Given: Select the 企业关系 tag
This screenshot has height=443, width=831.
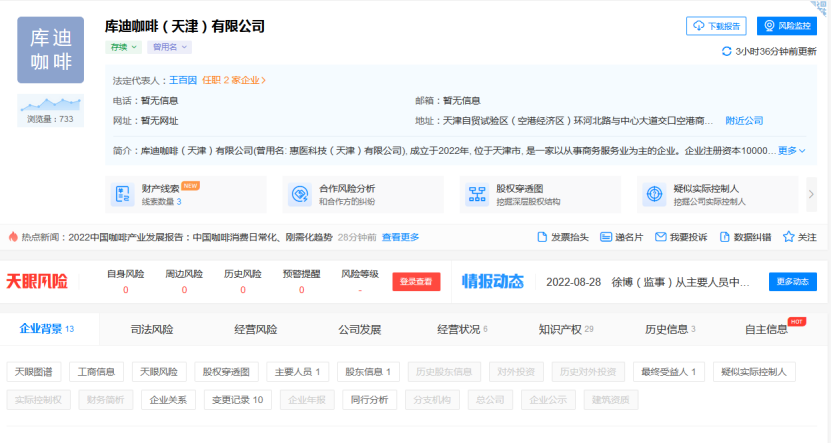Looking at the screenshot, I should (x=168, y=400).
